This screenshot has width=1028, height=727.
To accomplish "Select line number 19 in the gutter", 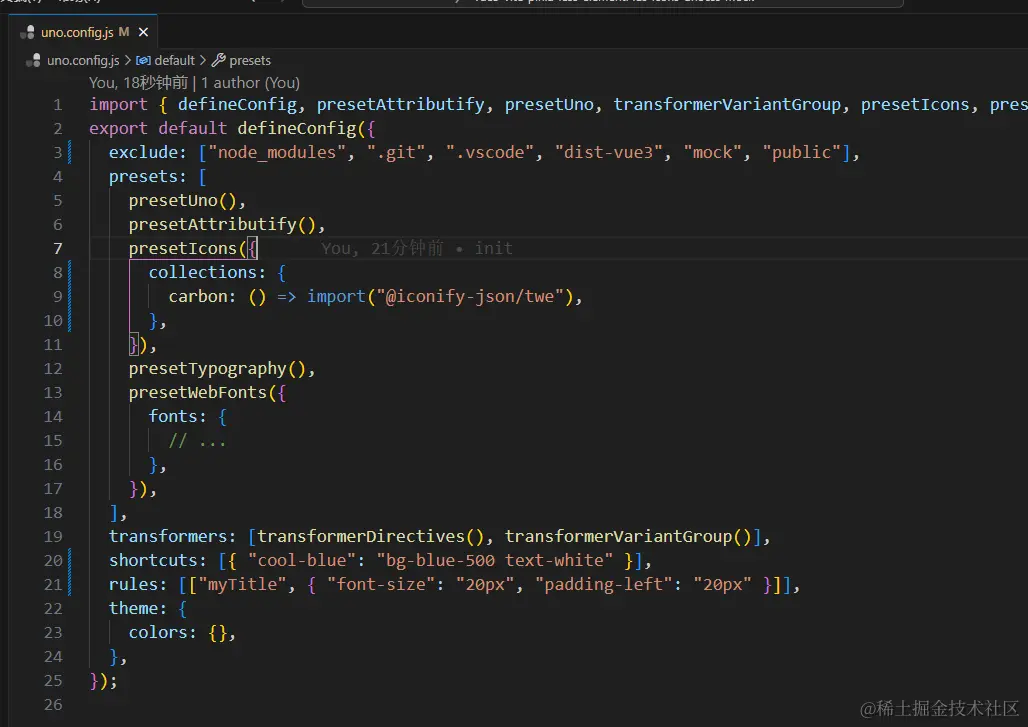I will tap(53, 537).
